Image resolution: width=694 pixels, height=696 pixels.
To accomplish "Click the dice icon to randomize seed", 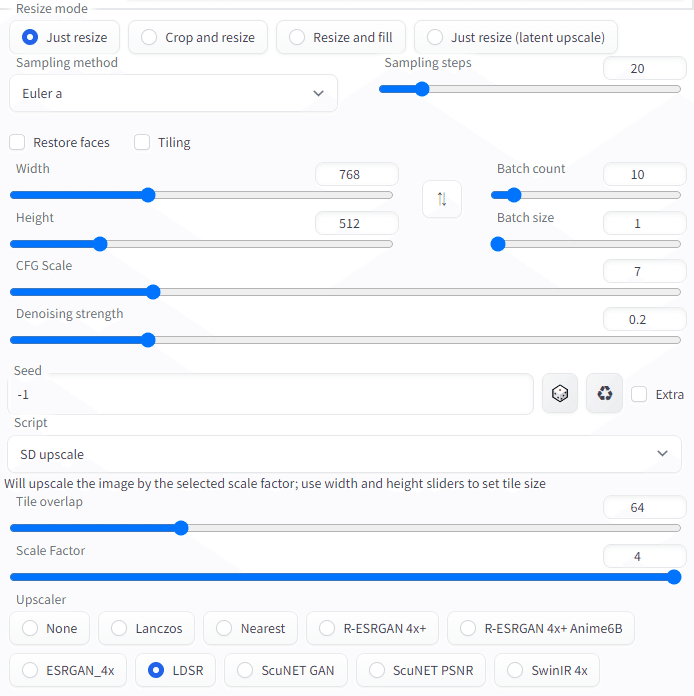I will tap(560, 394).
